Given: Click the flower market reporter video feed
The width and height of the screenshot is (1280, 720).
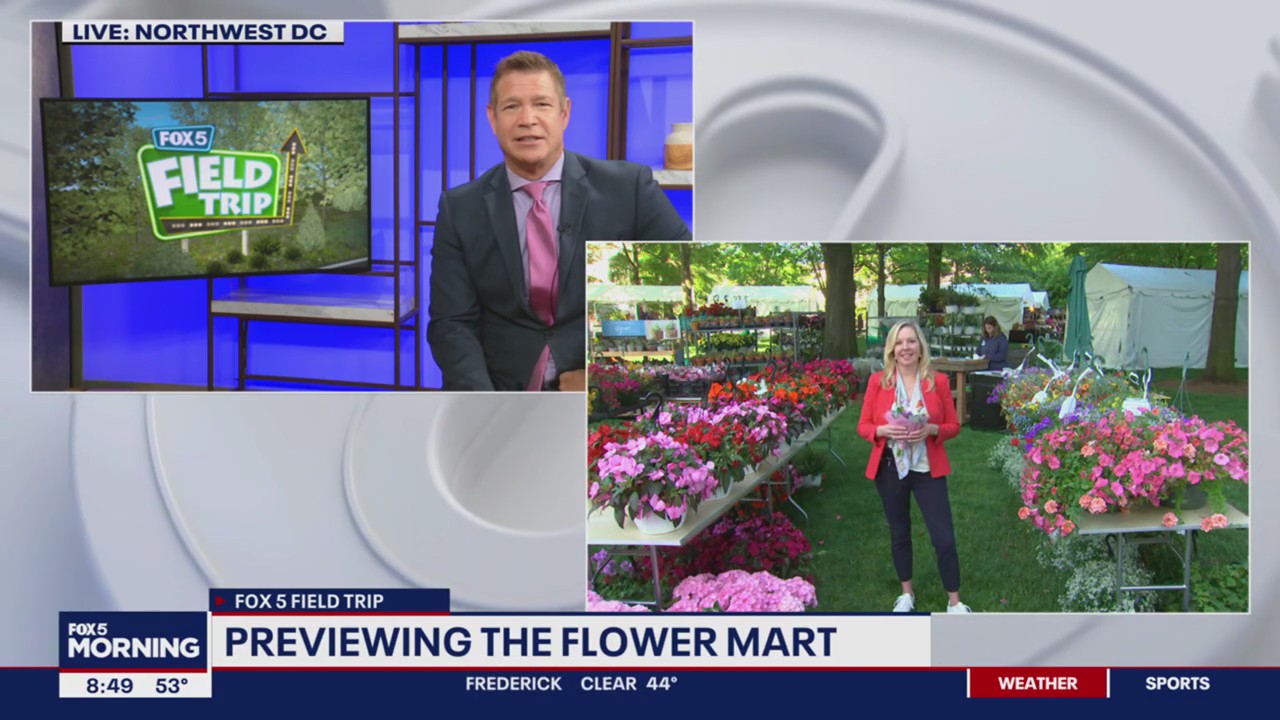Looking at the screenshot, I should pos(917,427).
